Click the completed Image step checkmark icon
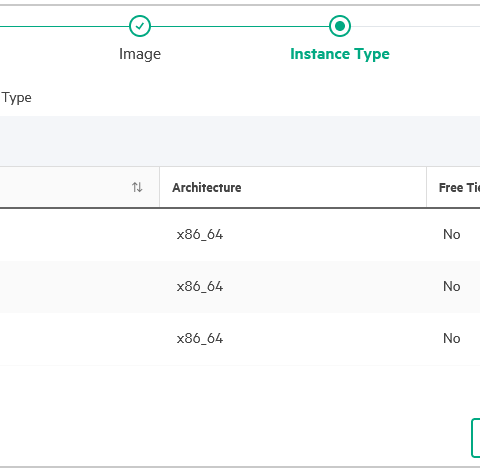Image resolution: width=480 pixels, height=473 pixels. 140,26
